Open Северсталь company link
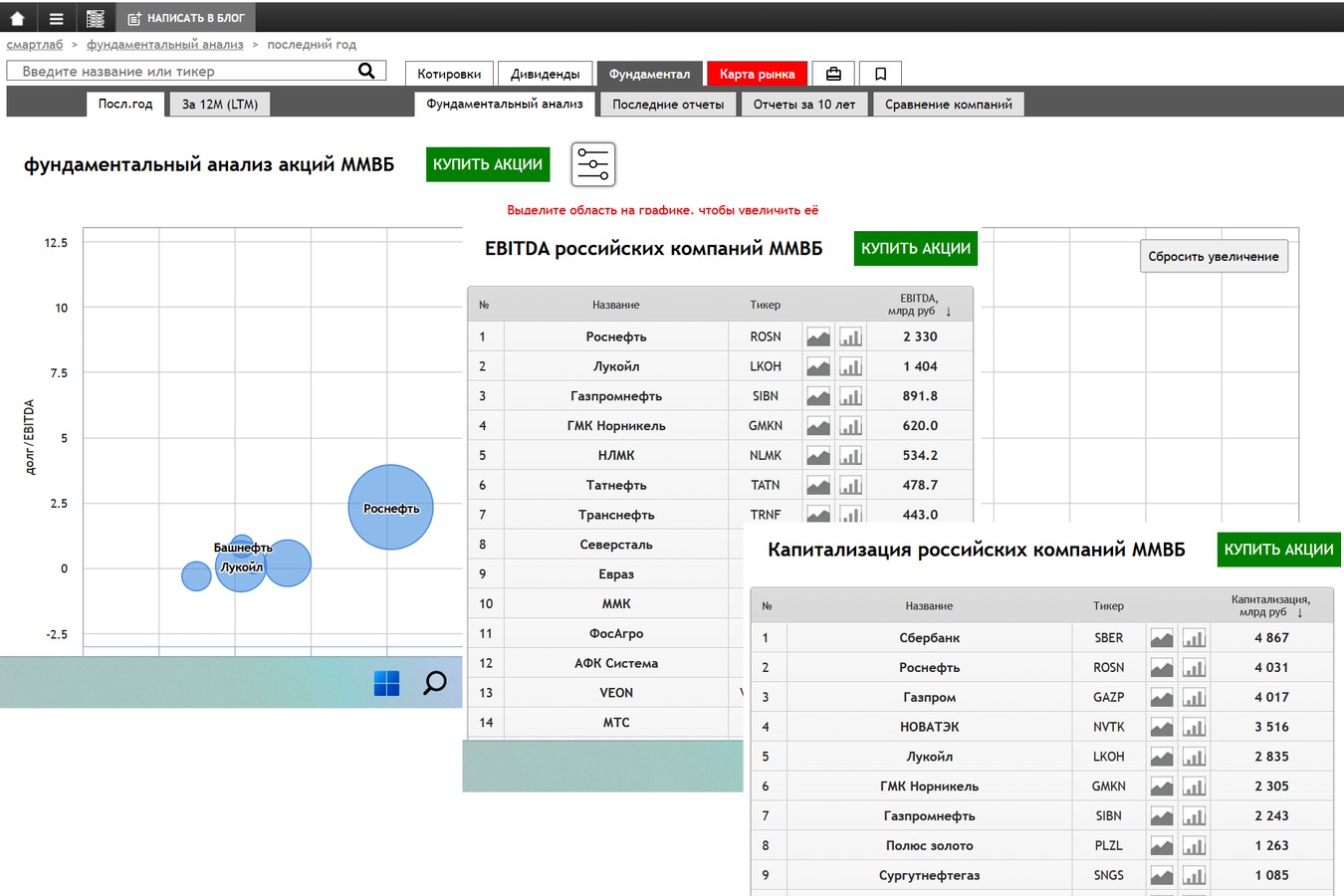Screen dimensions: 1344x896 pyautogui.click(x=616, y=545)
